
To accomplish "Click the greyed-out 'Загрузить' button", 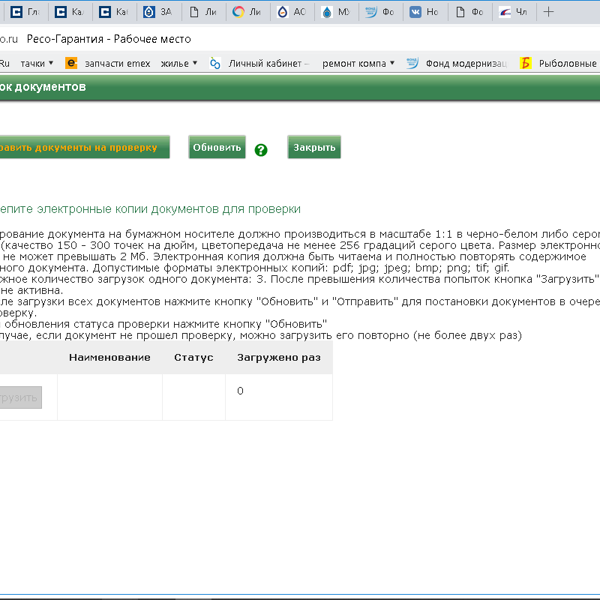I will 21,397.
